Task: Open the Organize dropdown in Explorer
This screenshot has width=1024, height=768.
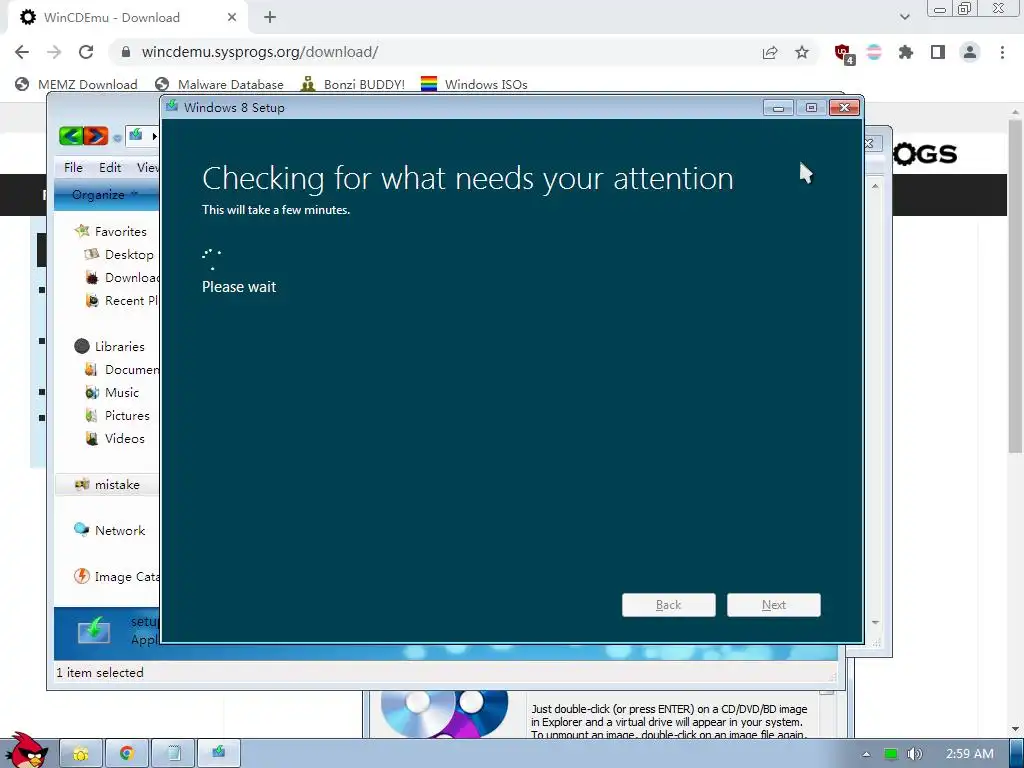Action: [x=104, y=195]
